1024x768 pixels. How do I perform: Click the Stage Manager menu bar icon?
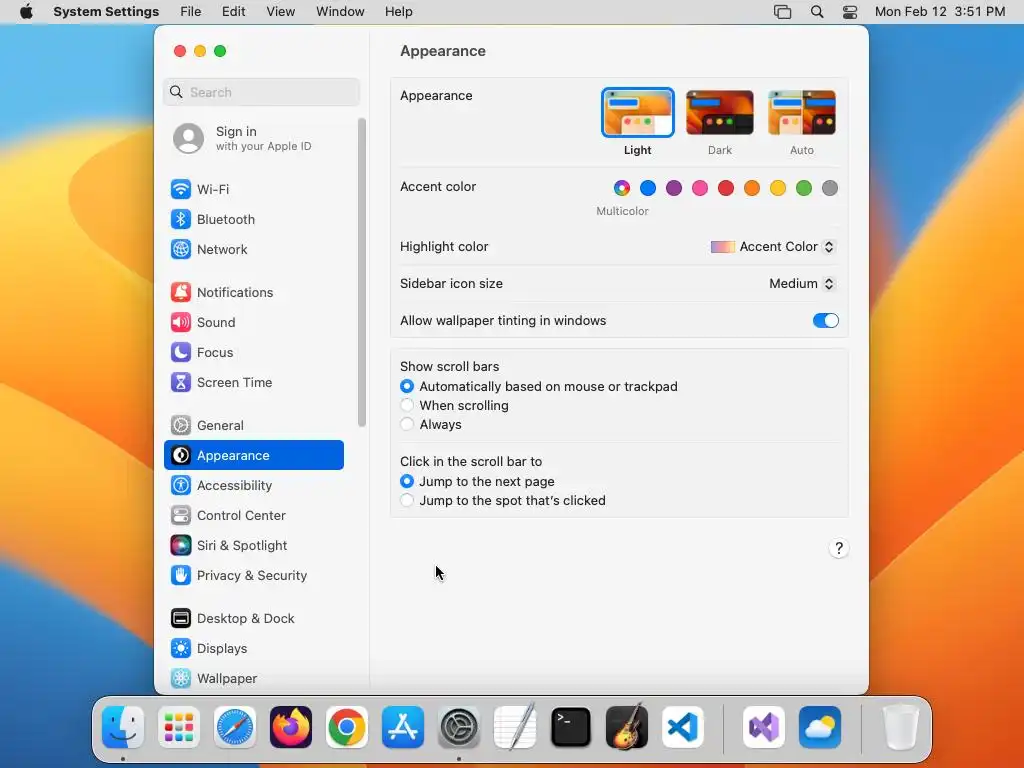click(782, 12)
